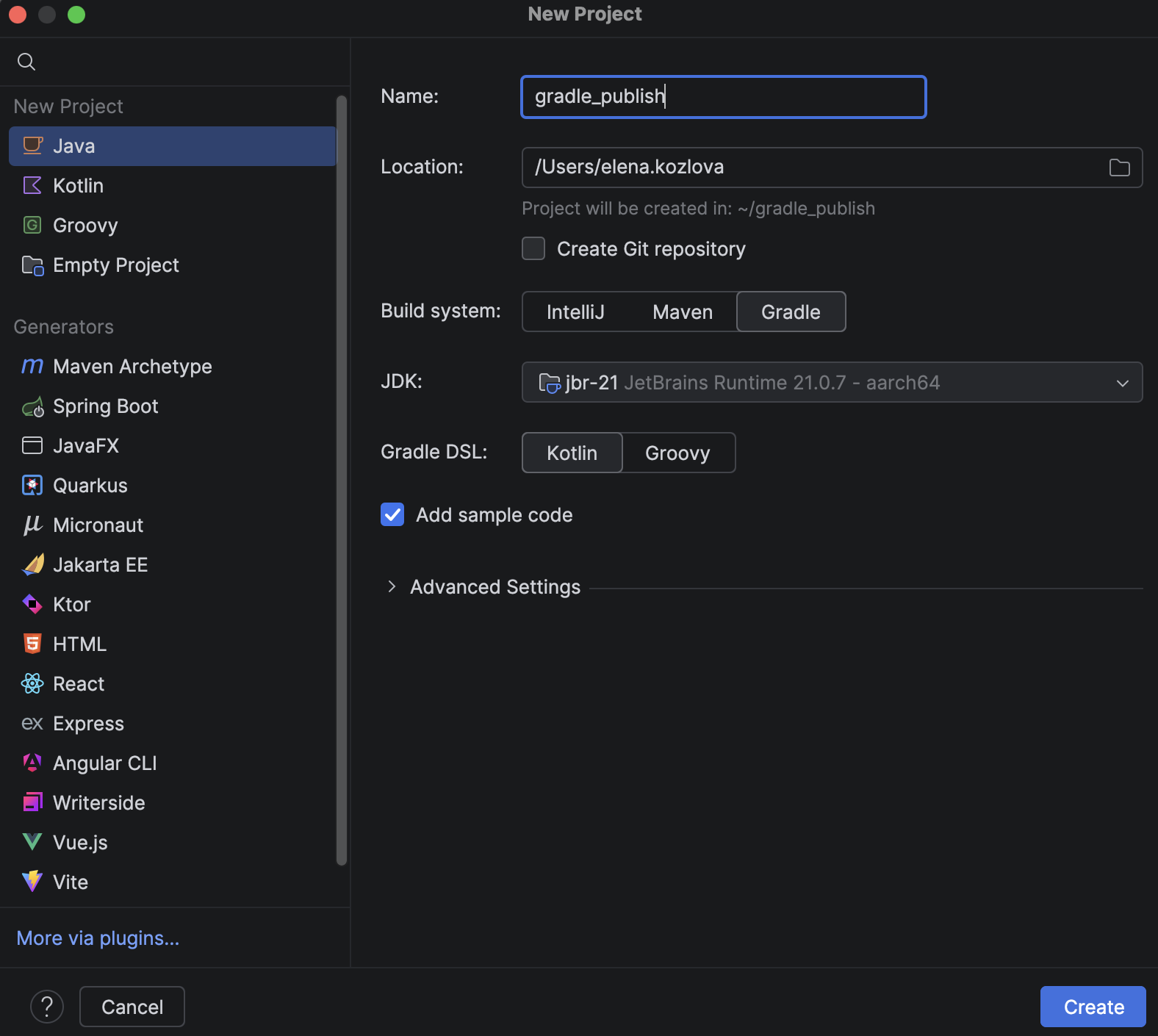This screenshot has height=1036, width=1158.
Task: Click the Quarkus icon
Action: (x=32, y=485)
